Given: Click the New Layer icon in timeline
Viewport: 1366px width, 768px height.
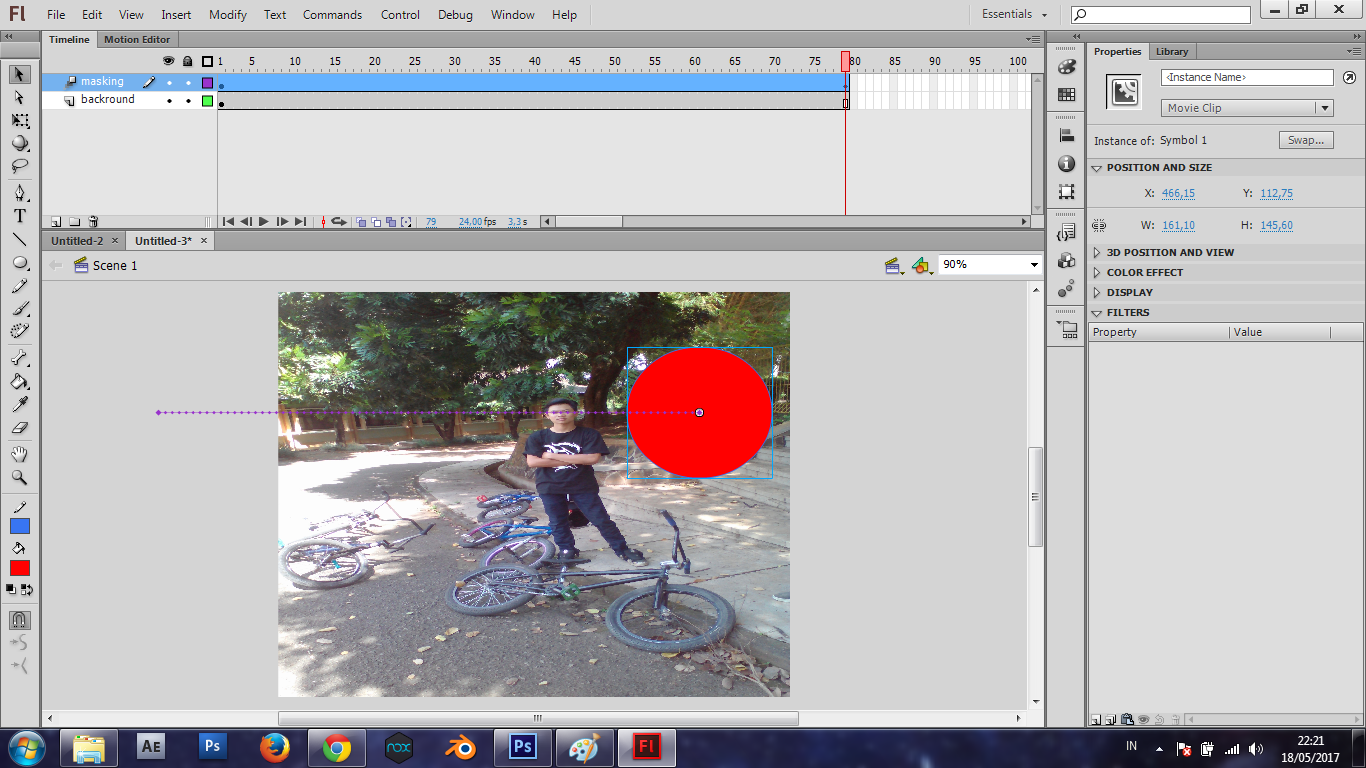Looking at the screenshot, I should [57, 222].
